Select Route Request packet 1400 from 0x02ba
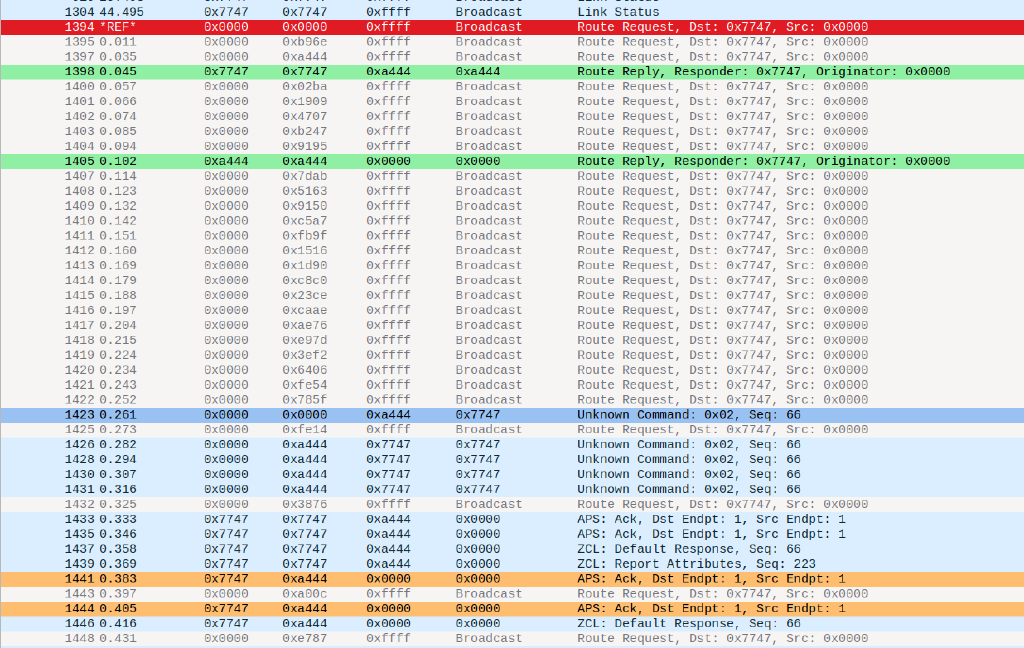Image resolution: width=1024 pixels, height=648 pixels. click(512, 86)
